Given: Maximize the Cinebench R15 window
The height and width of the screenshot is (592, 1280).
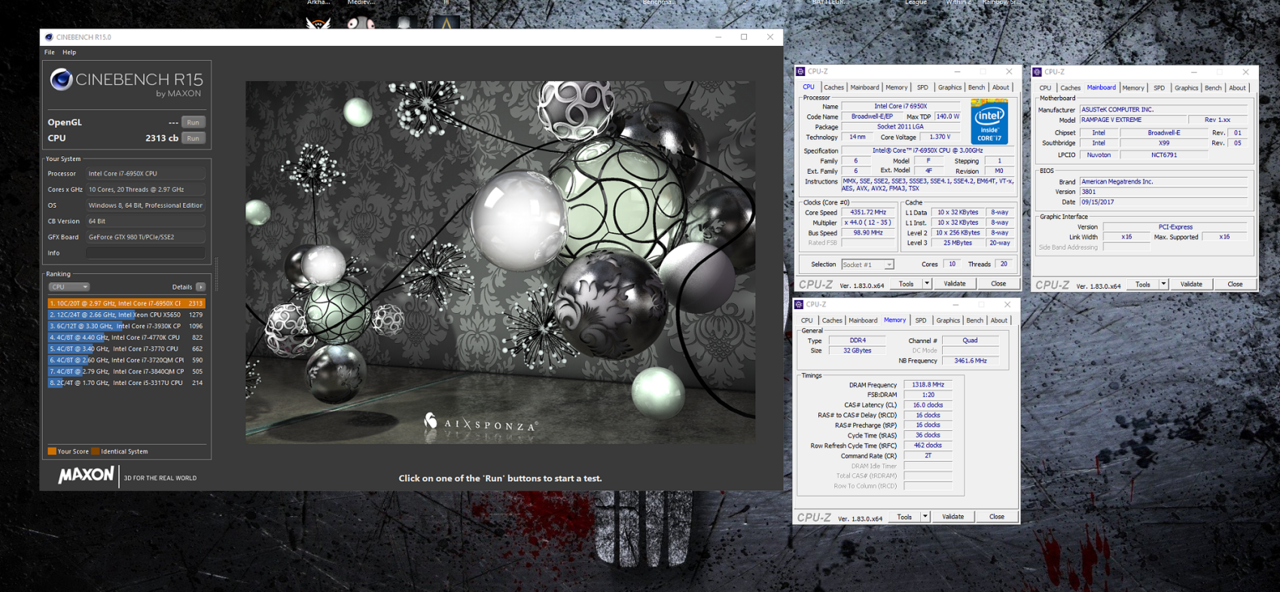Looking at the screenshot, I should tap(744, 37).
